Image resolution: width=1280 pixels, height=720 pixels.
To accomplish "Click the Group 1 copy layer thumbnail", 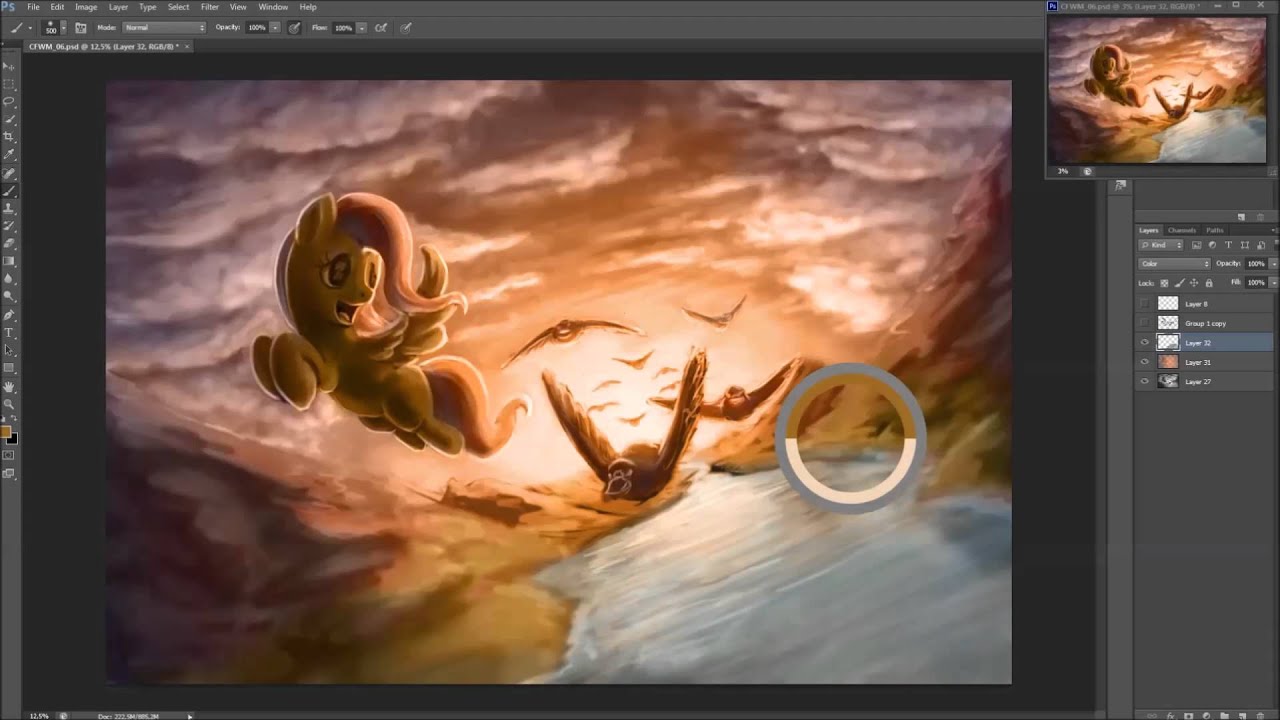I will 1167,323.
